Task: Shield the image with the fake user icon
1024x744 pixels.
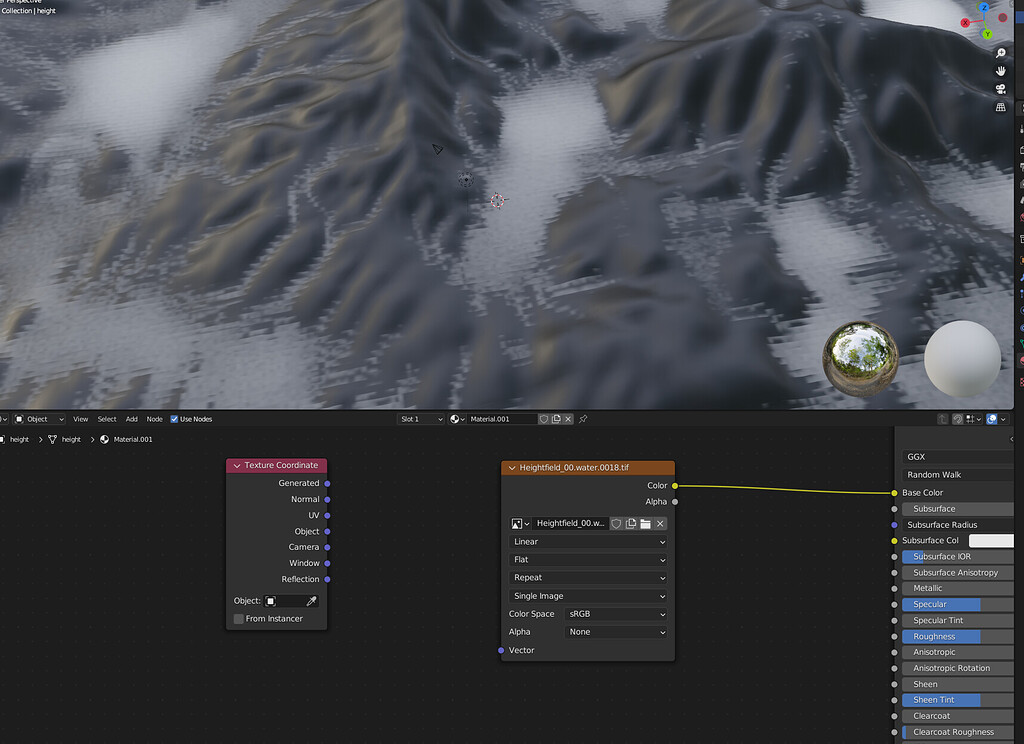Action: [x=616, y=524]
